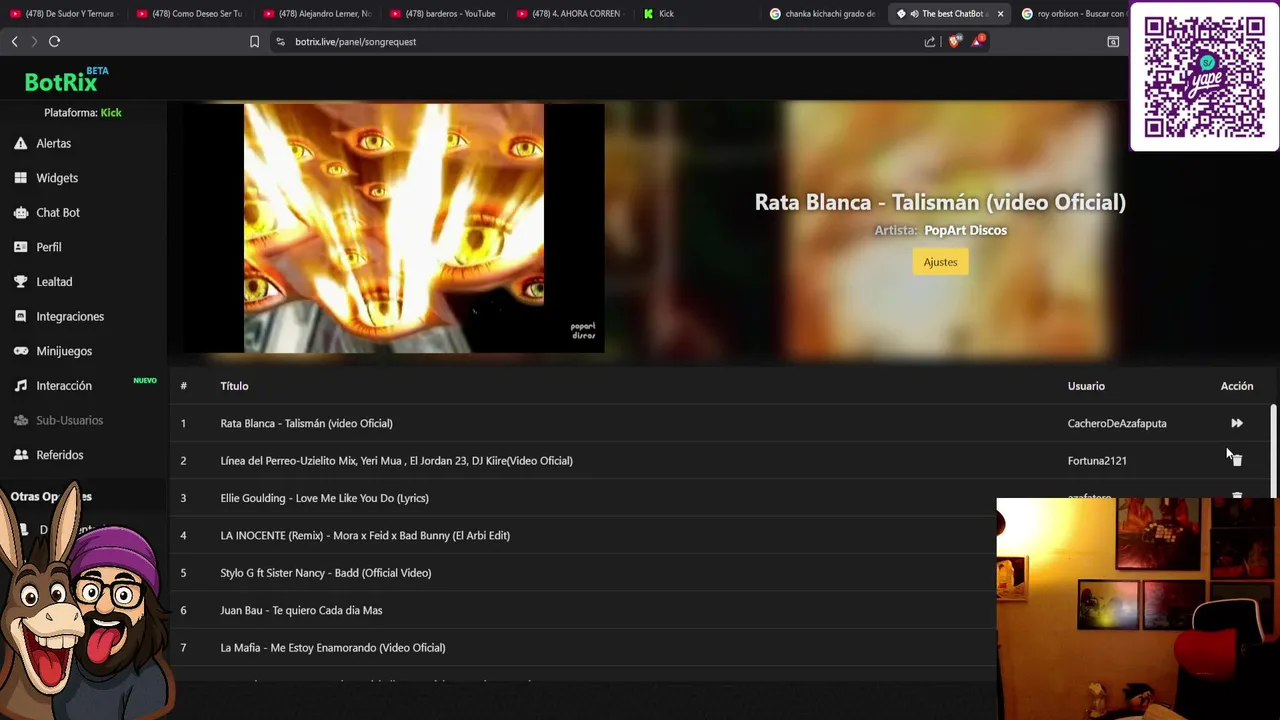
Task: Click the user Fortuna2121
Action: pyautogui.click(x=1097, y=461)
